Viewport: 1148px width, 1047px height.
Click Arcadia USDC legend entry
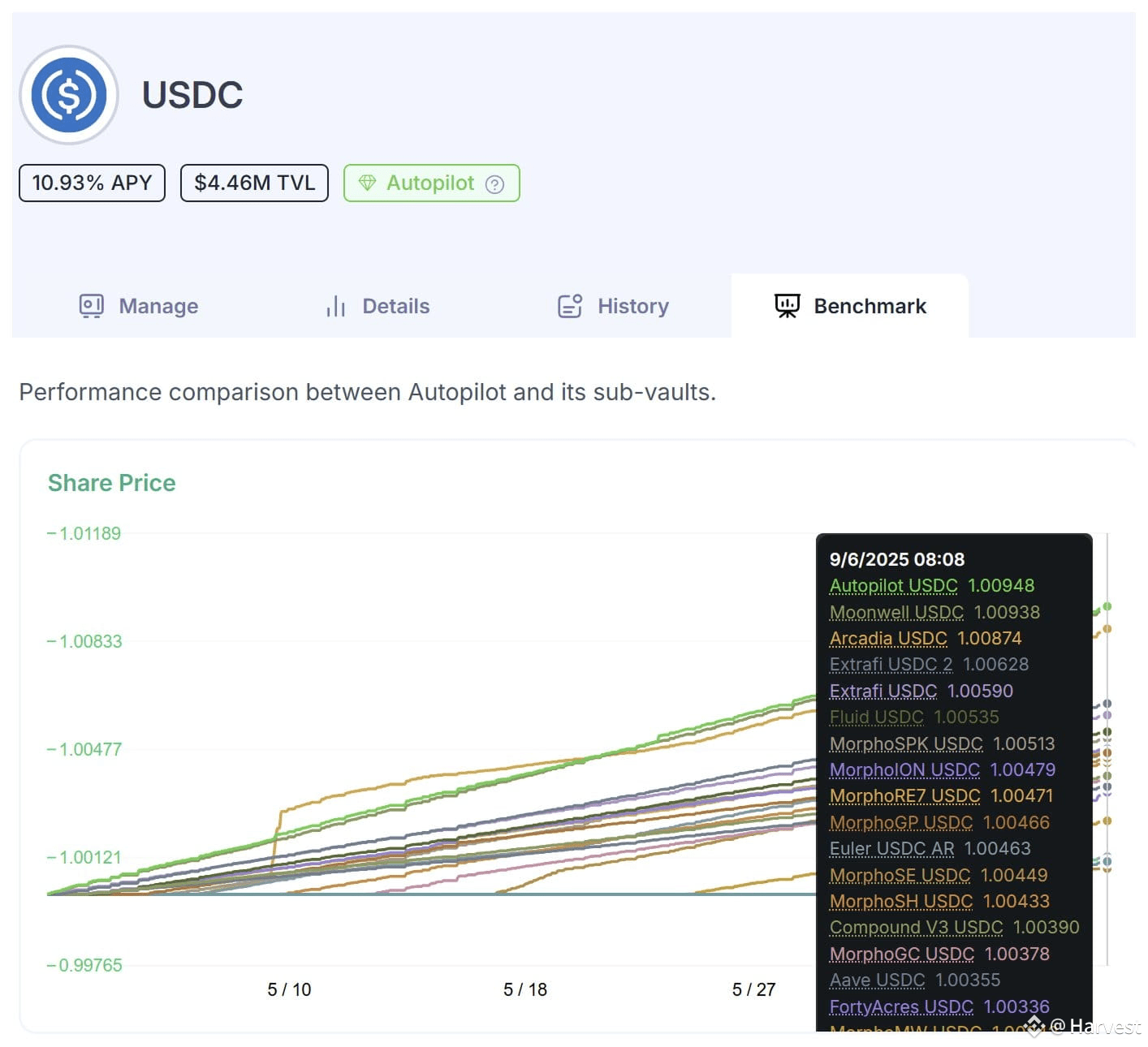[x=888, y=639]
